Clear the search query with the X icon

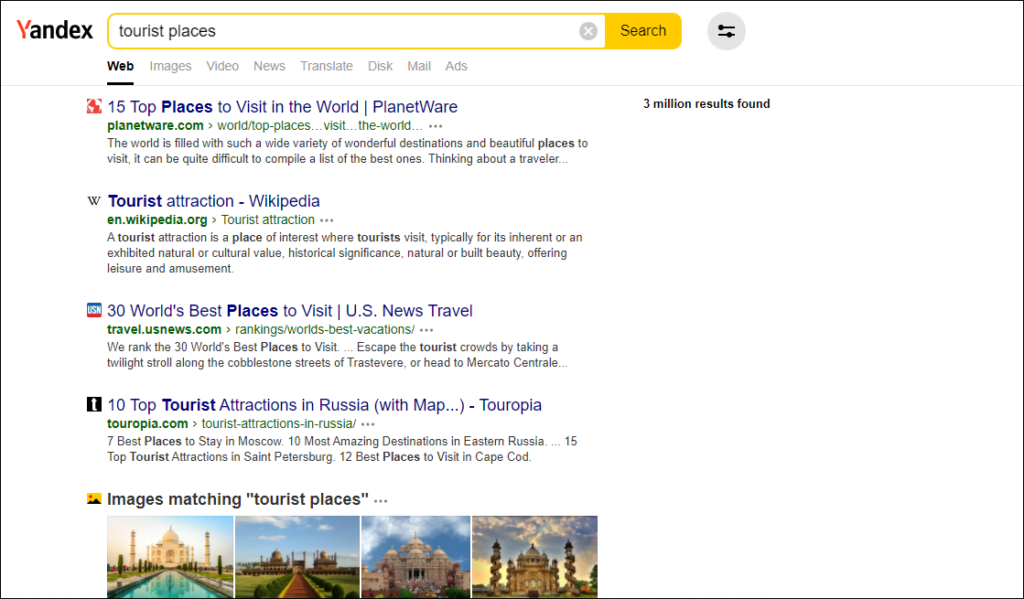588,31
